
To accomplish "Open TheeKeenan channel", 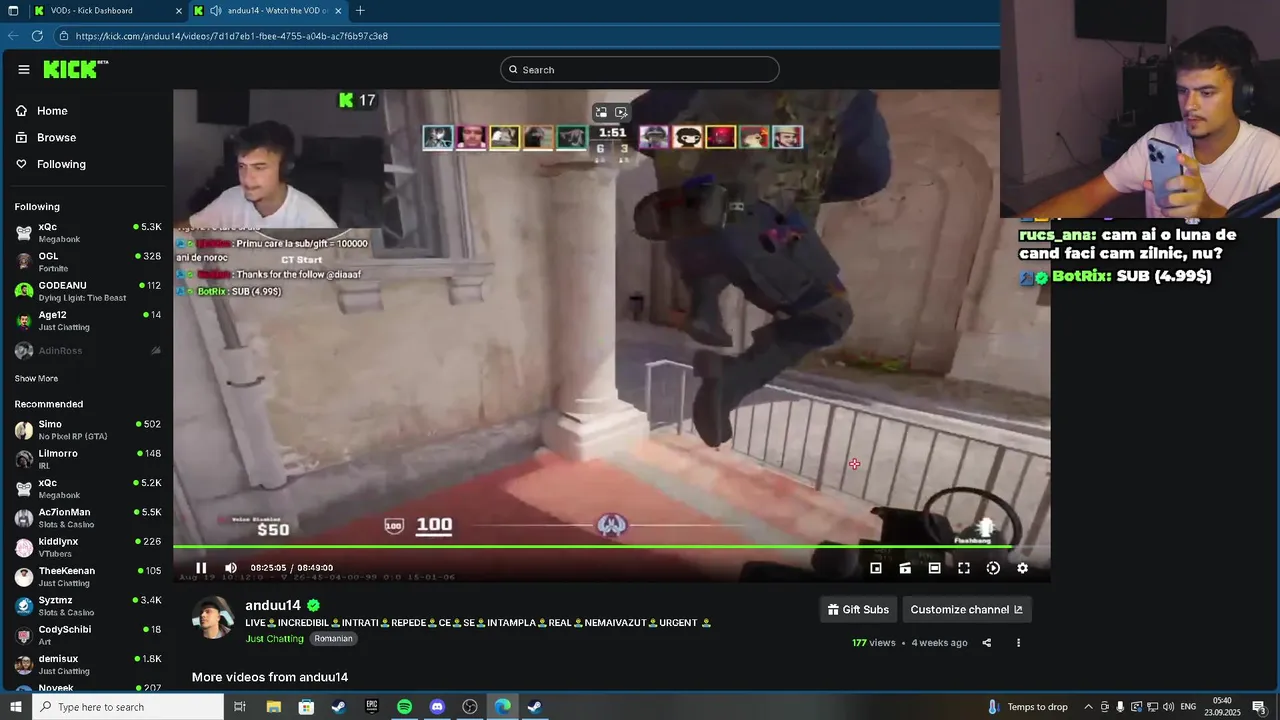I will pyautogui.click(x=87, y=577).
